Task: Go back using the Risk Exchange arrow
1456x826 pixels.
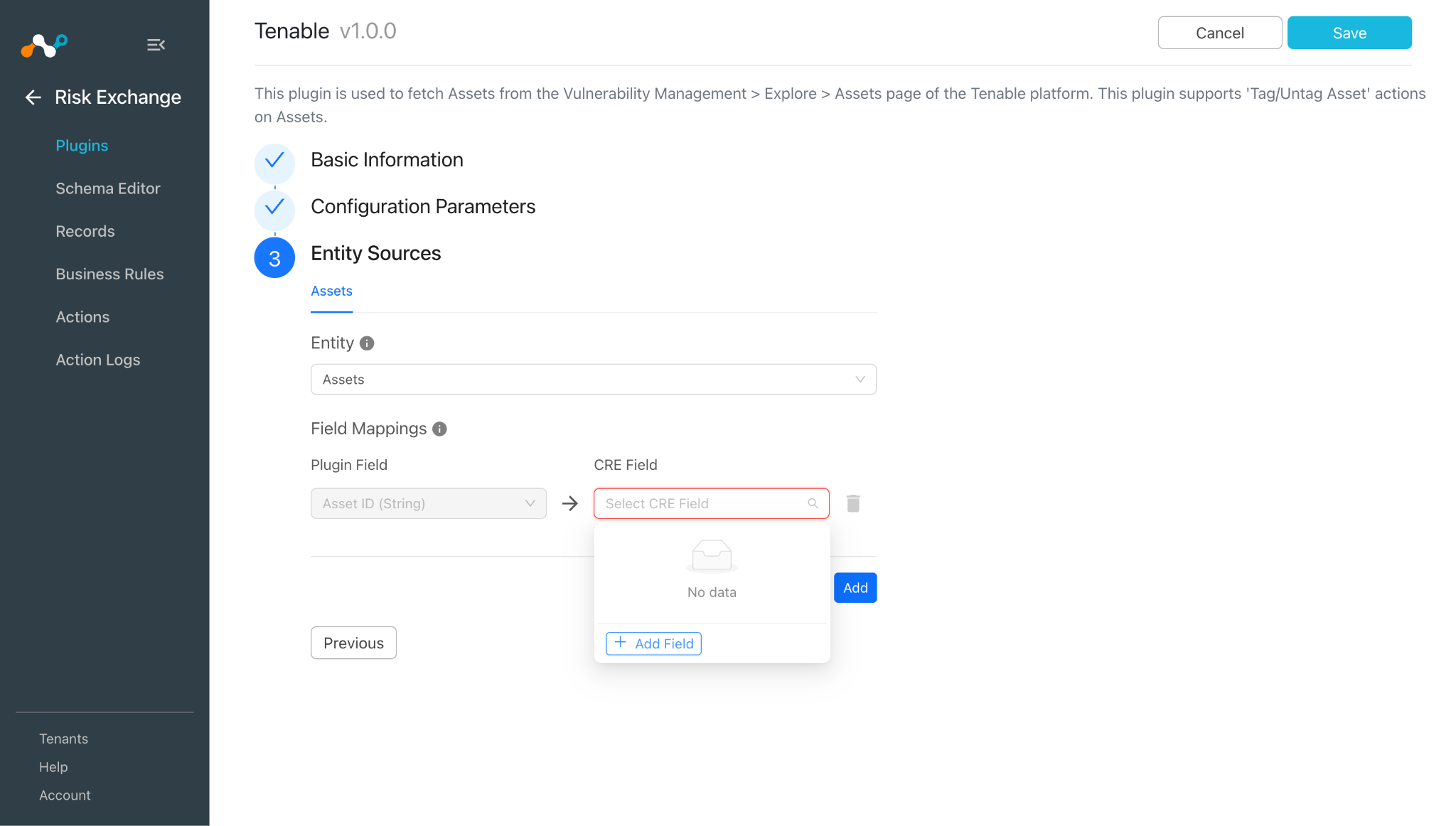Action: coord(33,97)
